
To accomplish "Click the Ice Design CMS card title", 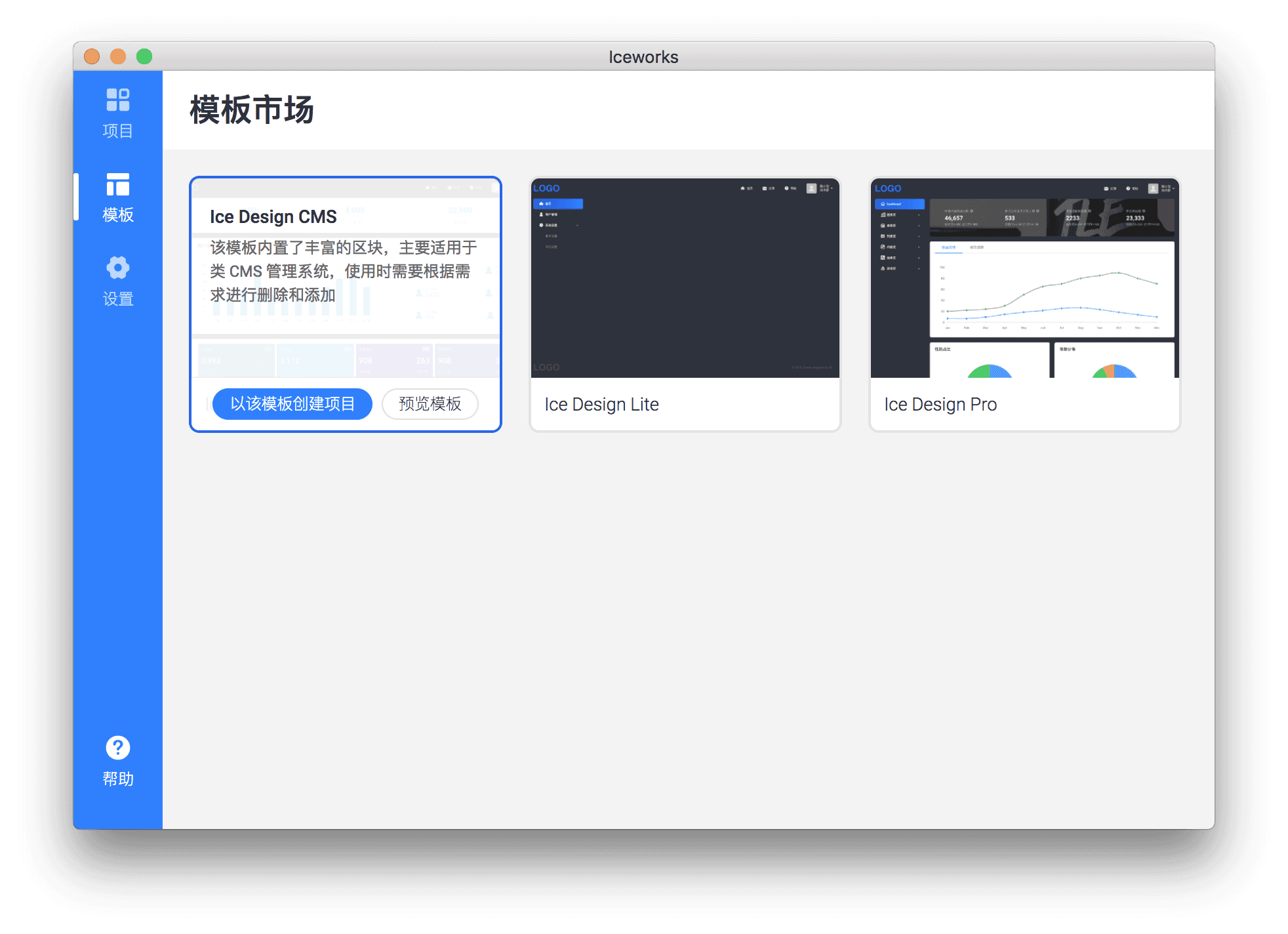I will (273, 216).
